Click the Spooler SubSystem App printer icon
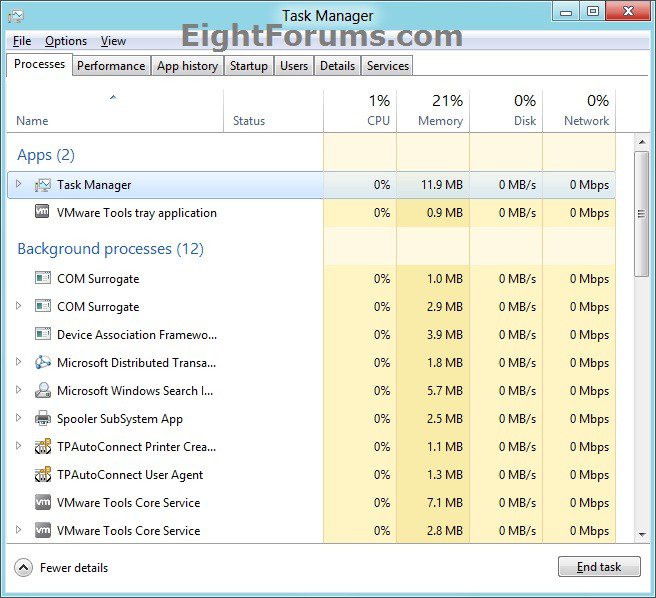Screen dimensions: 656x598 [x=43, y=419]
